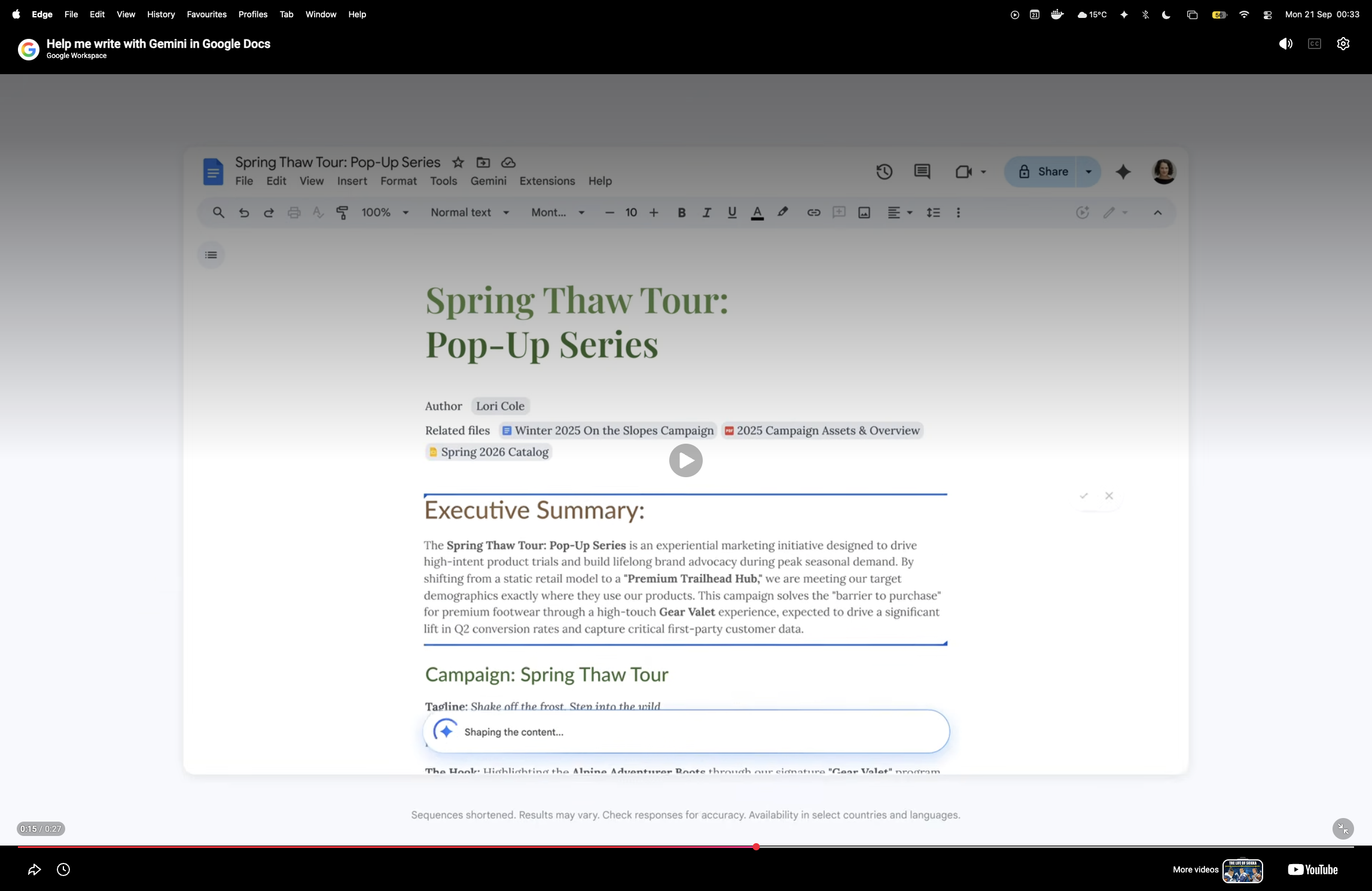The height and width of the screenshot is (891, 1372).
Task: Click the move to folder icon
Action: pyautogui.click(x=483, y=162)
